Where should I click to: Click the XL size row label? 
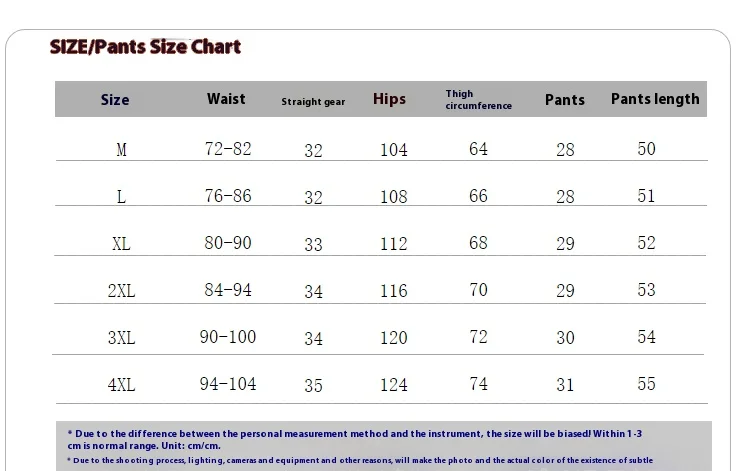121,244
